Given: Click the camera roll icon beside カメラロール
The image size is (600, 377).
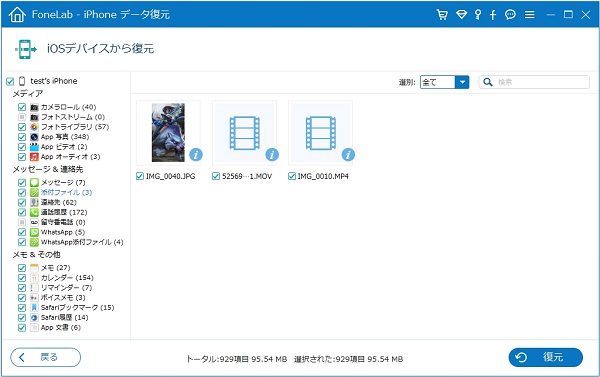Looking at the screenshot, I should [x=34, y=107].
